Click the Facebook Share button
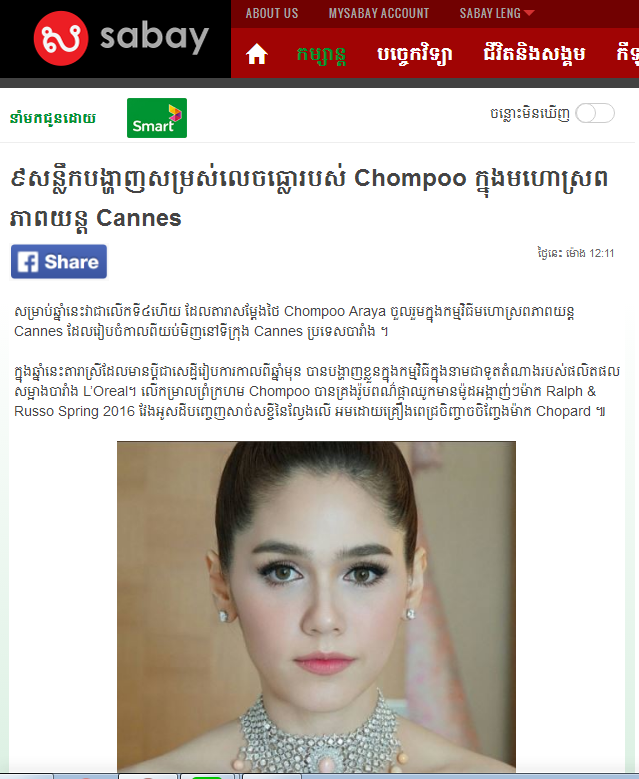The image size is (639, 779). coord(59,261)
